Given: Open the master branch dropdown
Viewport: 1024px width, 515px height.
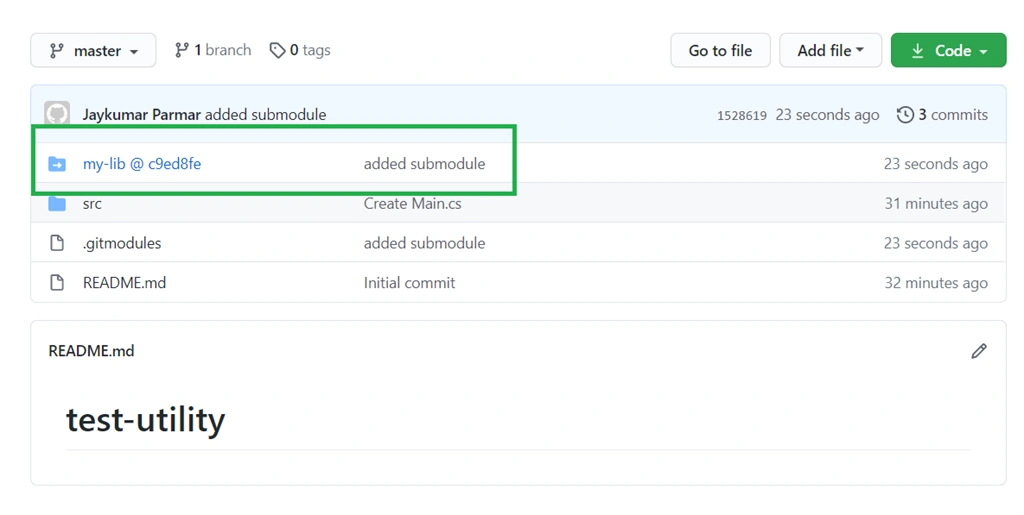Looking at the screenshot, I should (x=93, y=50).
